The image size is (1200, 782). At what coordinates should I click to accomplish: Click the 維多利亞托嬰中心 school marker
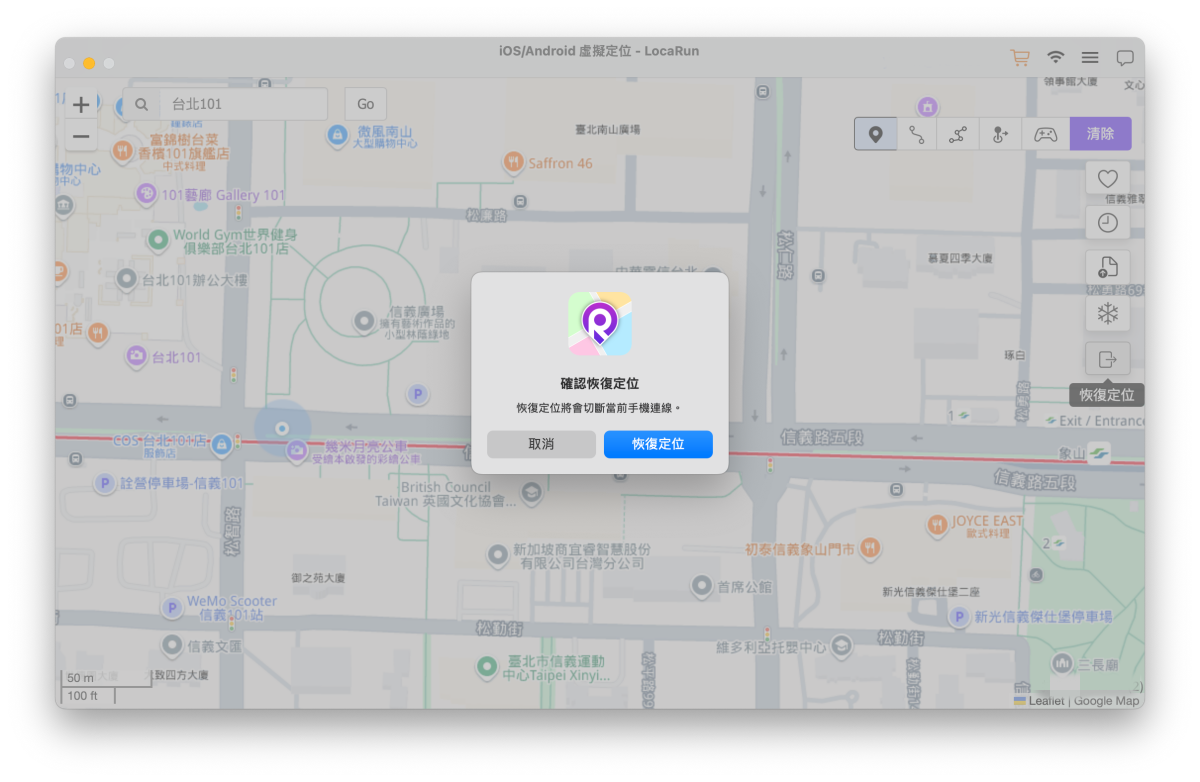[x=841, y=646]
